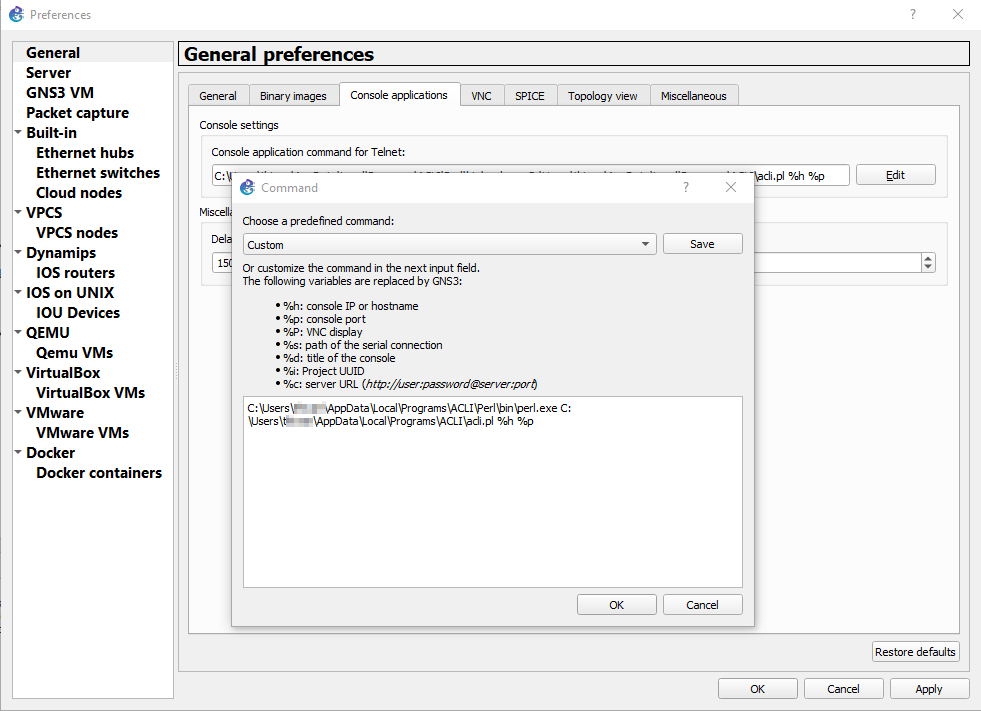Switch to the Binary images tab
Viewport: 981px width, 711px height.
(x=293, y=96)
